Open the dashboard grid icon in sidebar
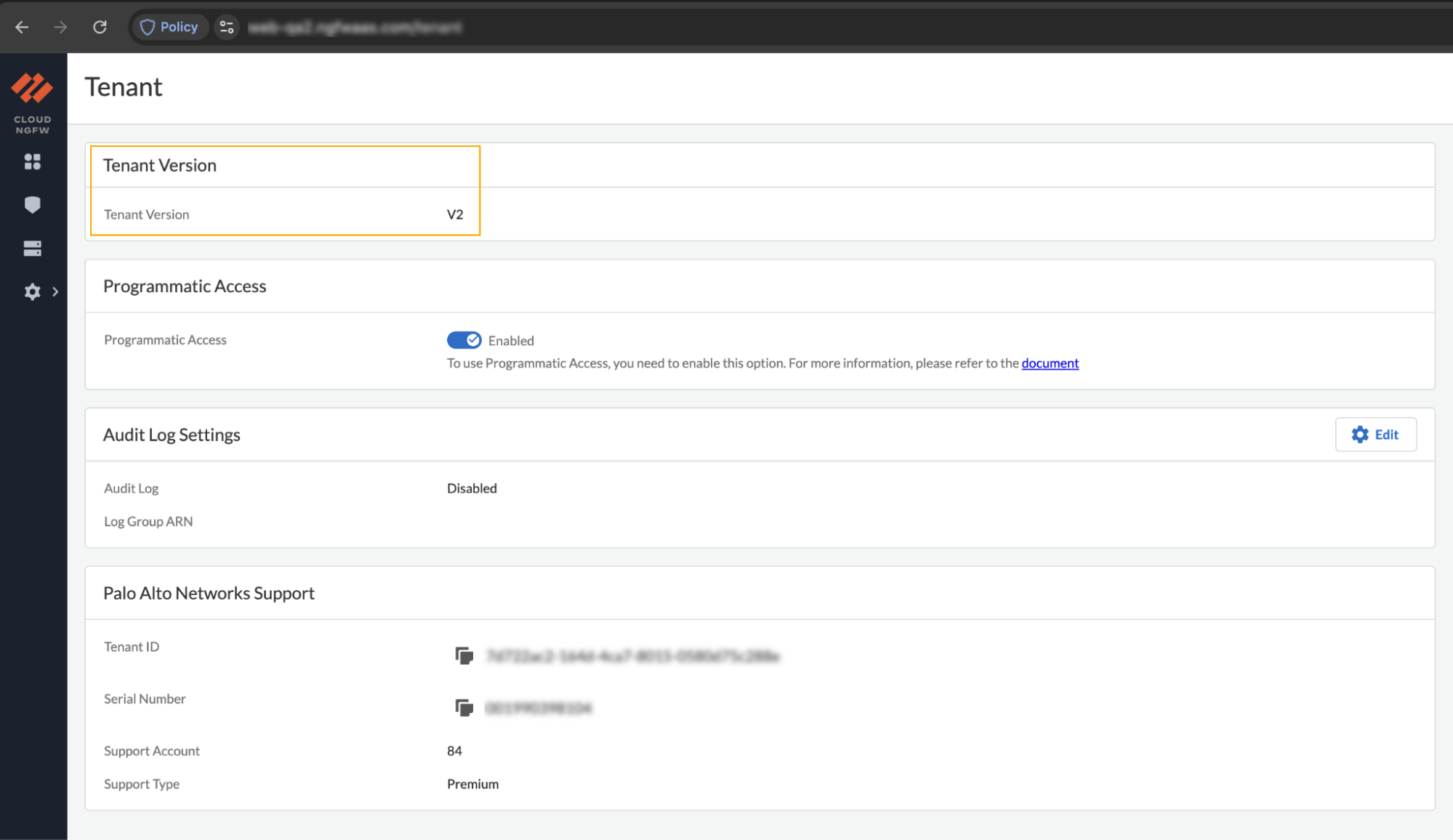This screenshot has height=840, width=1453. [33, 161]
